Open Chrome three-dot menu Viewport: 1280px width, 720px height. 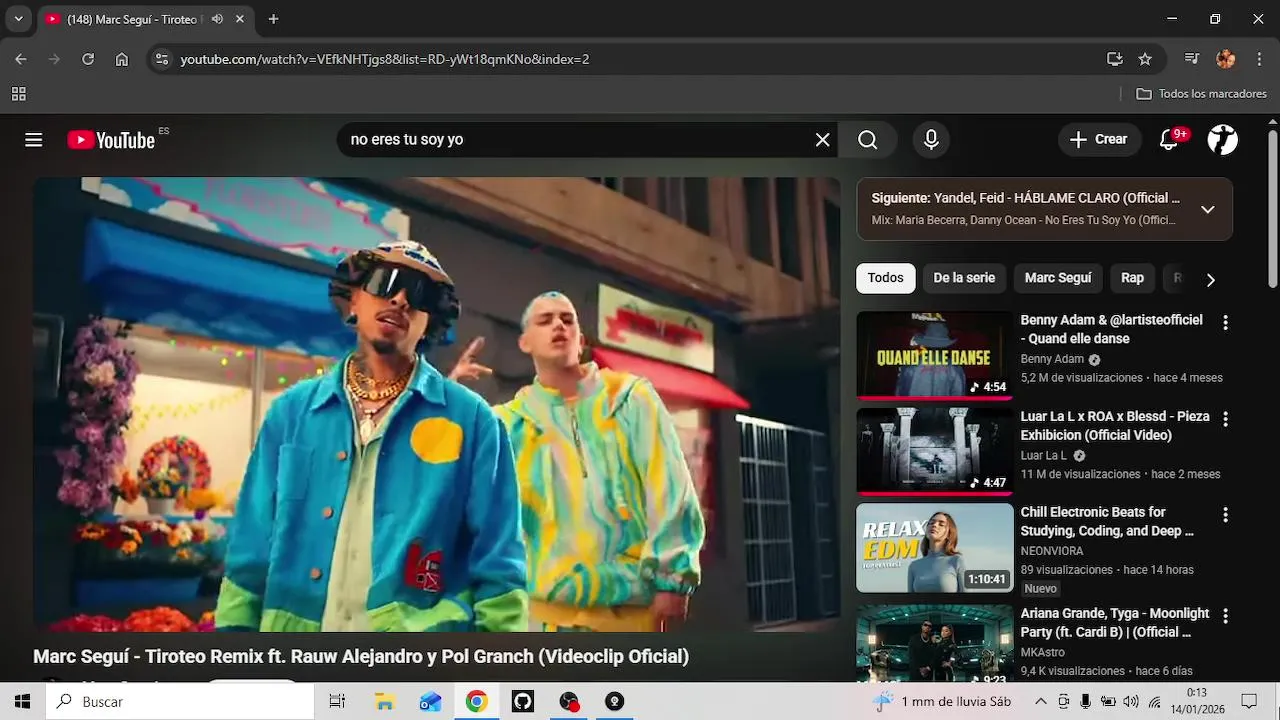pyautogui.click(x=1259, y=59)
